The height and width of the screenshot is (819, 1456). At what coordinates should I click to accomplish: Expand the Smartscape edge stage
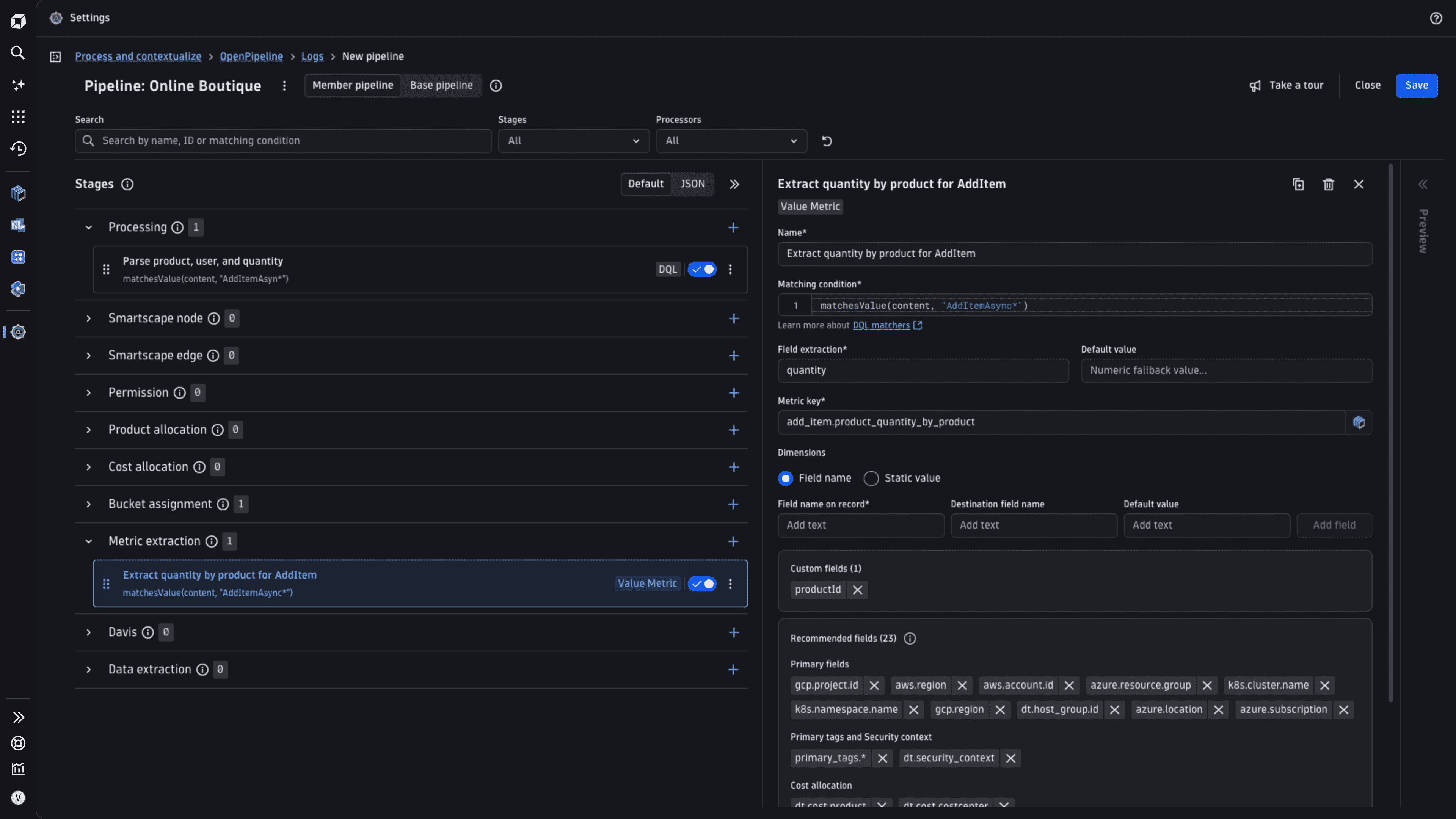(x=89, y=356)
